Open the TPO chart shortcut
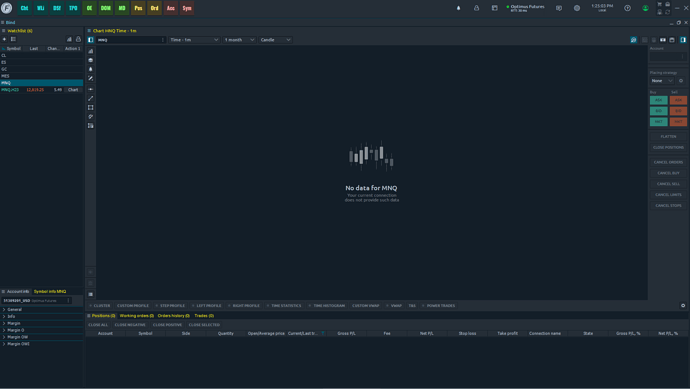The width and height of the screenshot is (690, 389). coord(73,8)
